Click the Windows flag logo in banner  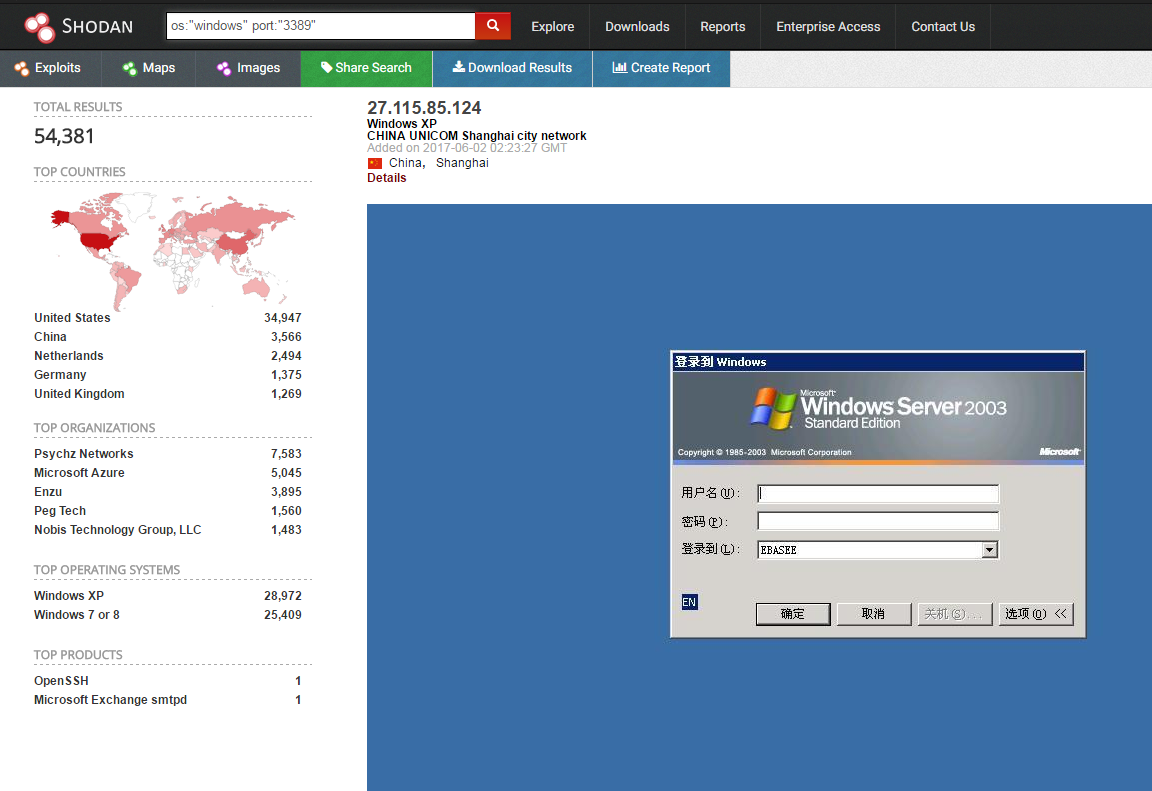coord(773,408)
